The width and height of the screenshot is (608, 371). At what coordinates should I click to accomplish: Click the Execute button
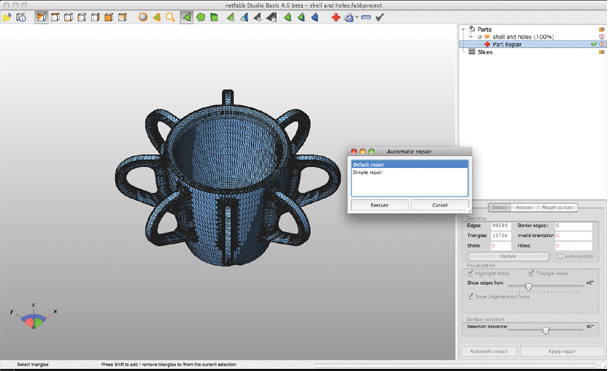(380, 205)
